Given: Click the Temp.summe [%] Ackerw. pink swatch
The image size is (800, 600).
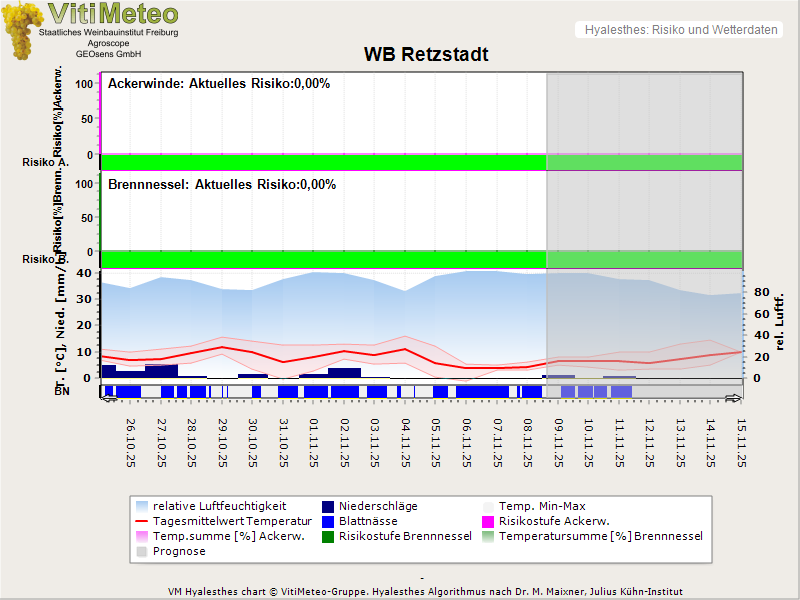Looking at the screenshot, I should (141, 536).
